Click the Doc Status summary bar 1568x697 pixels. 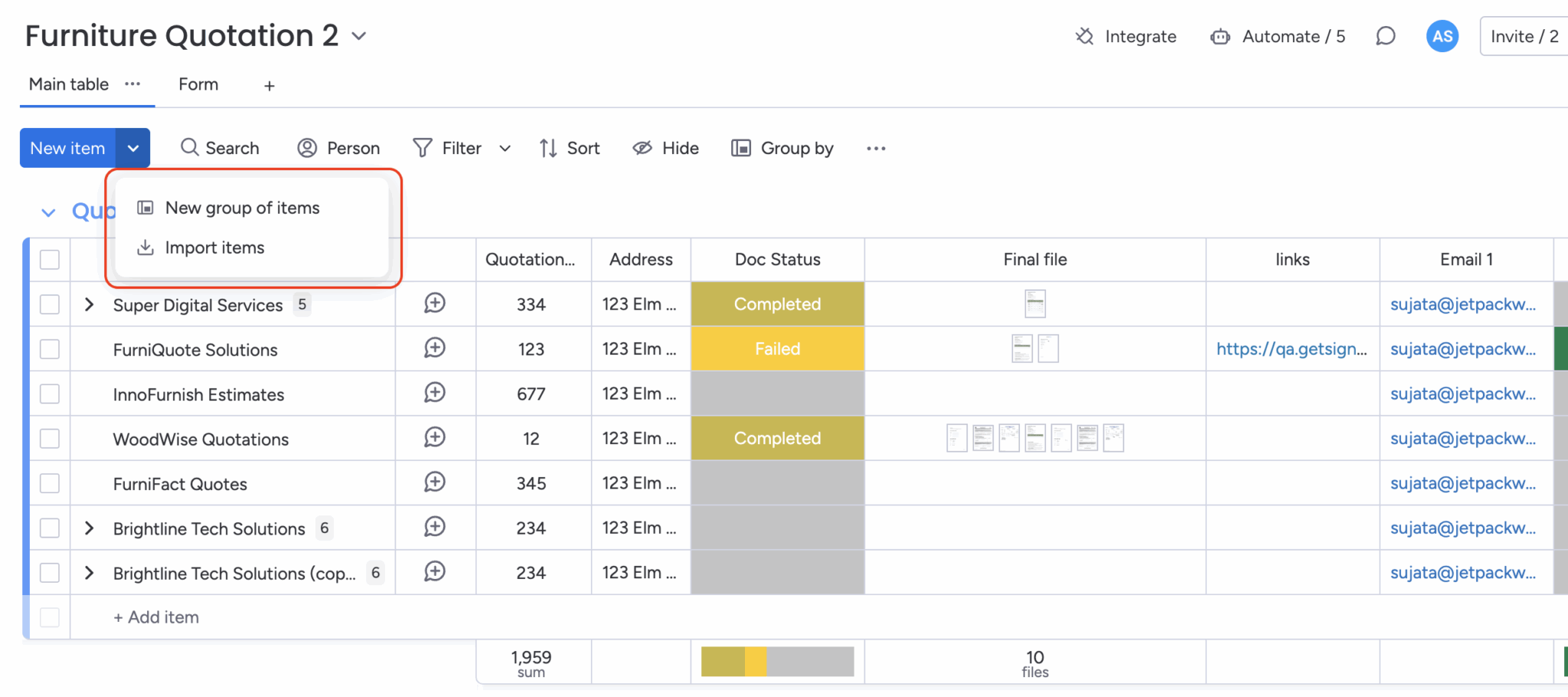point(776,661)
